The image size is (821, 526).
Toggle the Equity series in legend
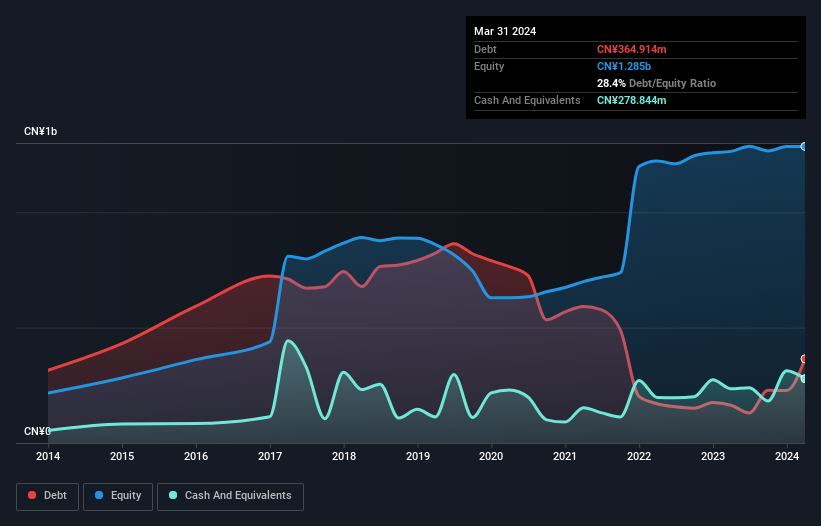click(118, 496)
